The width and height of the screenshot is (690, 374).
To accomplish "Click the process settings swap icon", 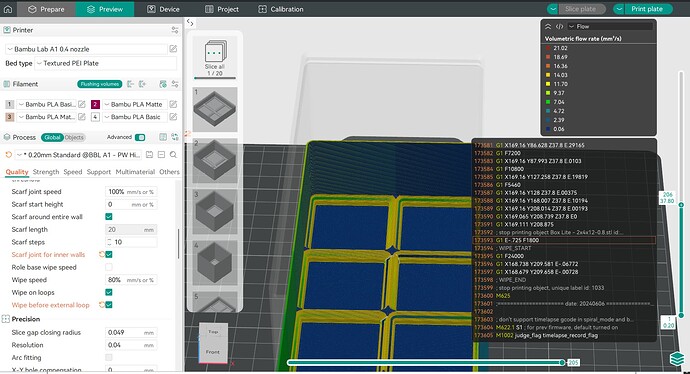I will 175,137.
